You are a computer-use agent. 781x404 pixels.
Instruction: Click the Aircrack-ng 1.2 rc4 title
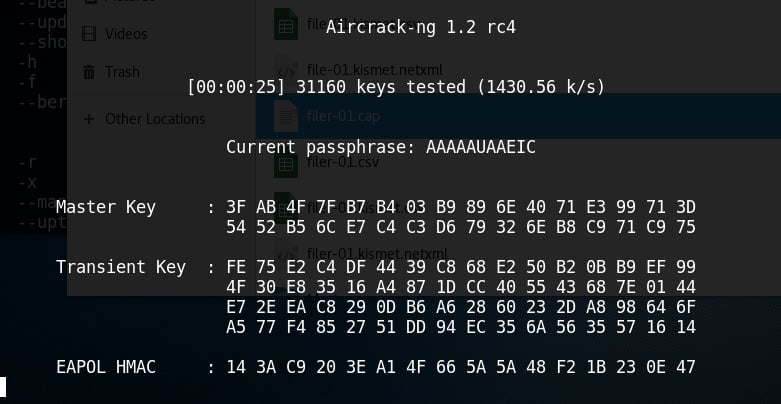click(420, 27)
